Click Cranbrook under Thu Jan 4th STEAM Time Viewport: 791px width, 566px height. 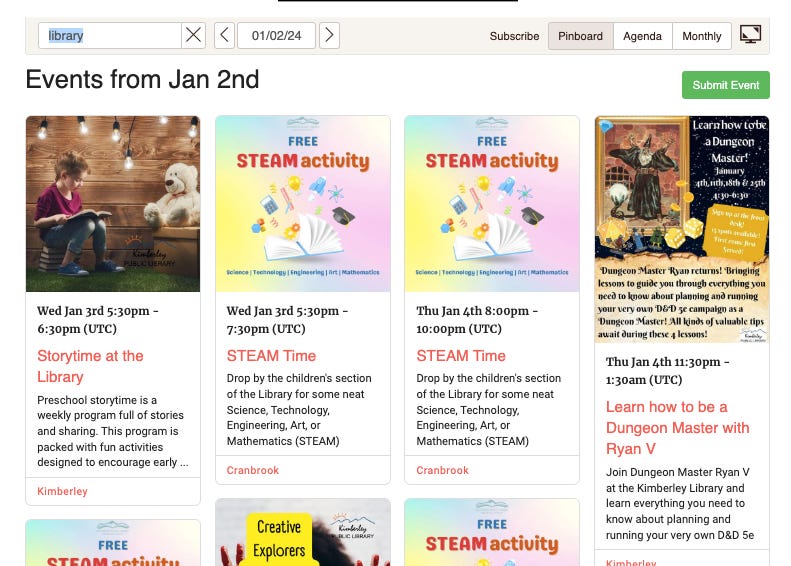point(442,470)
